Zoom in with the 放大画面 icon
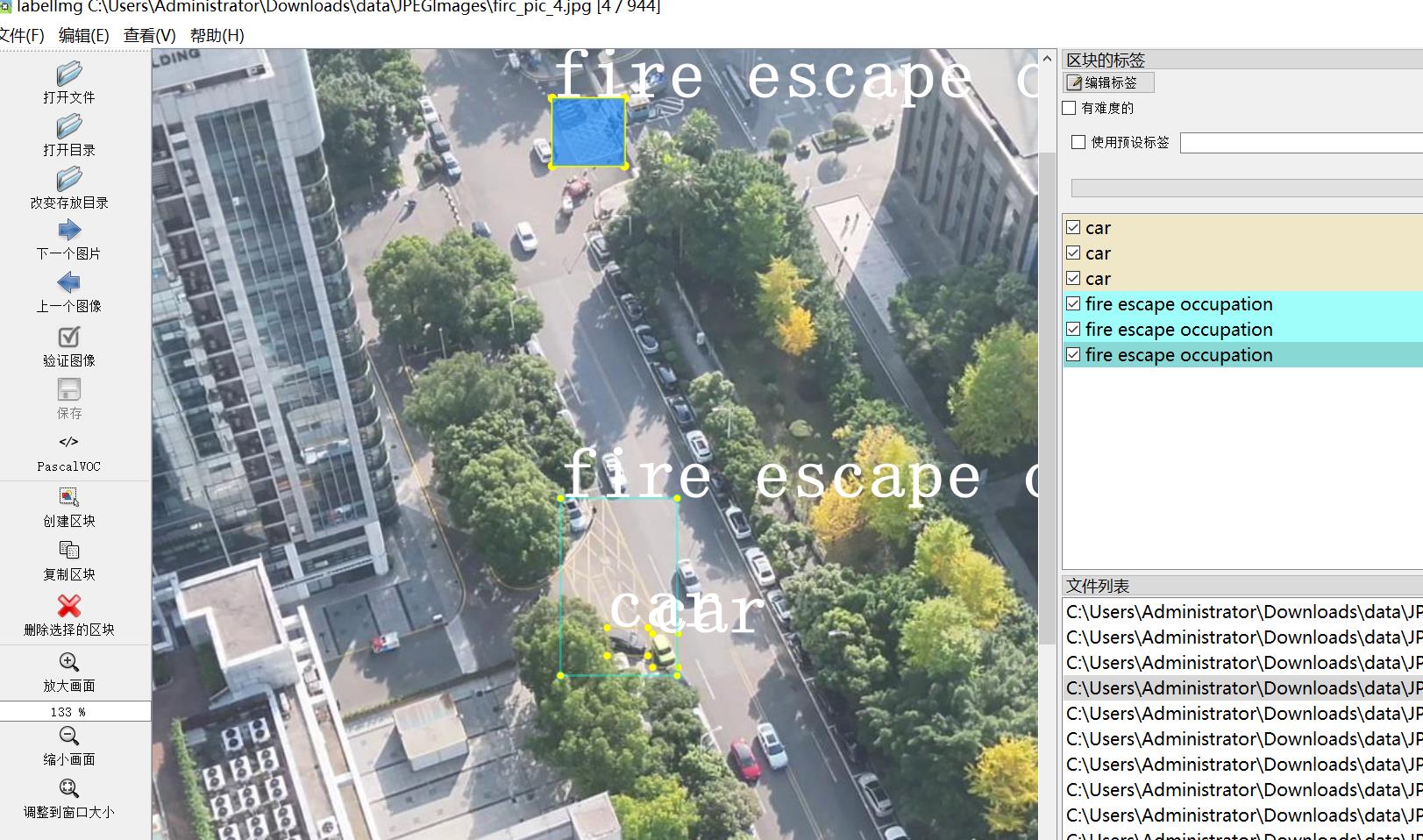 click(x=68, y=662)
